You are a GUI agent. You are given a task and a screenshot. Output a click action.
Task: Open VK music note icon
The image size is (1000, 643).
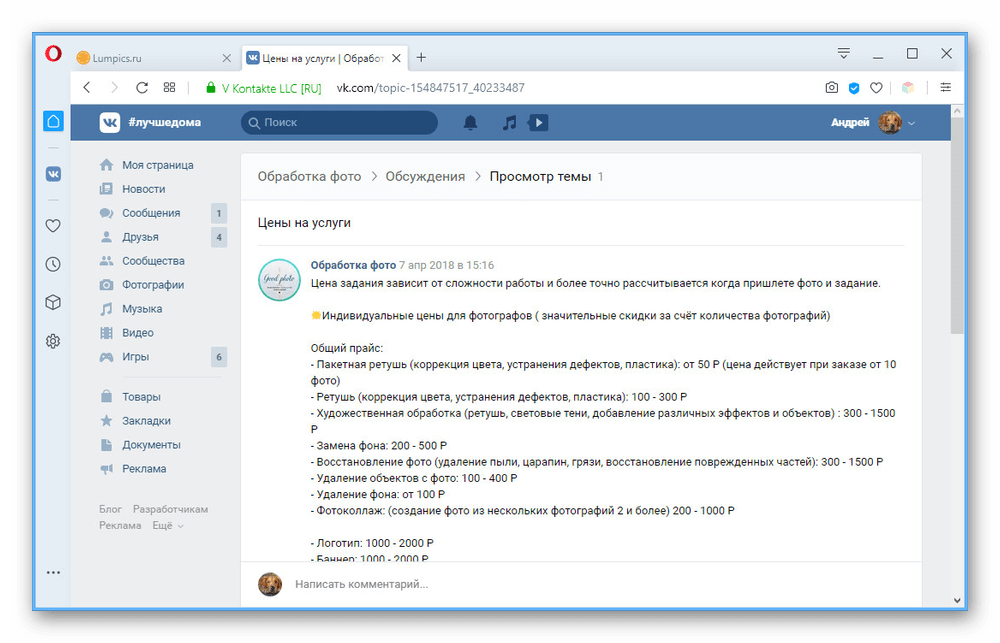click(509, 122)
